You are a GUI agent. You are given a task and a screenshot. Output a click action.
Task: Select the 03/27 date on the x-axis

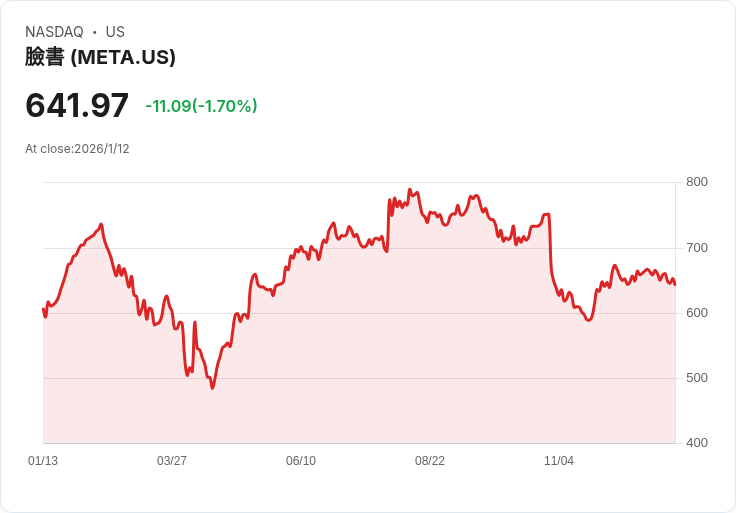coord(172,461)
